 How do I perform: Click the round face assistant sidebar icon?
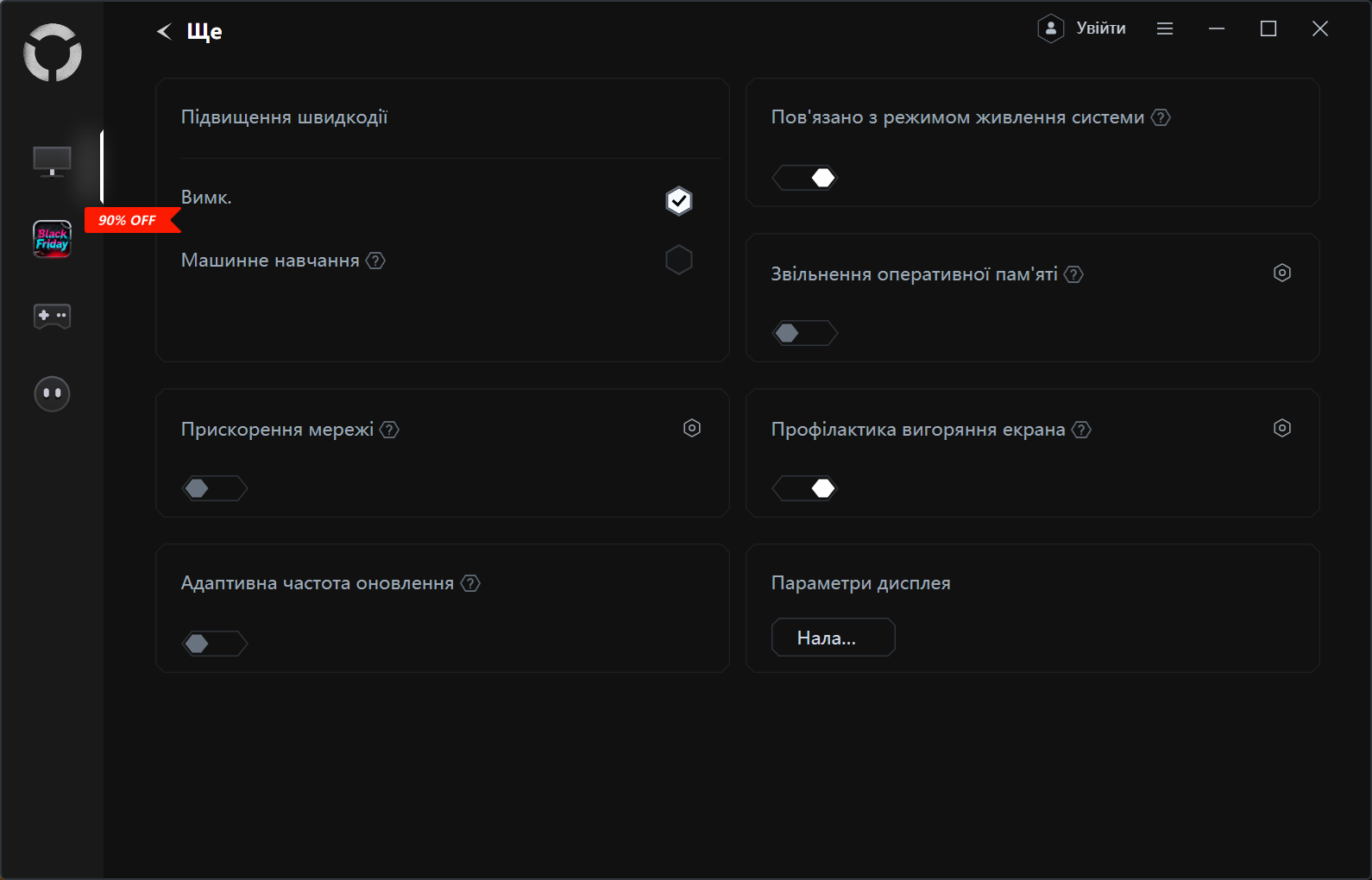tap(52, 393)
